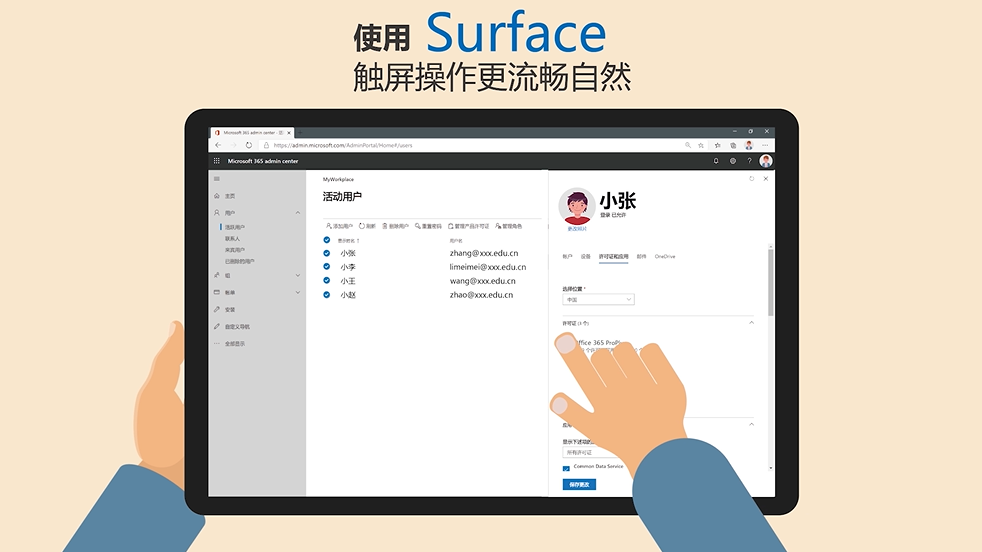The width and height of the screenshot is (982, 552).
Task: Click the zhang@xxx.edu.cn username cell
Action: [x=484, y=253]
